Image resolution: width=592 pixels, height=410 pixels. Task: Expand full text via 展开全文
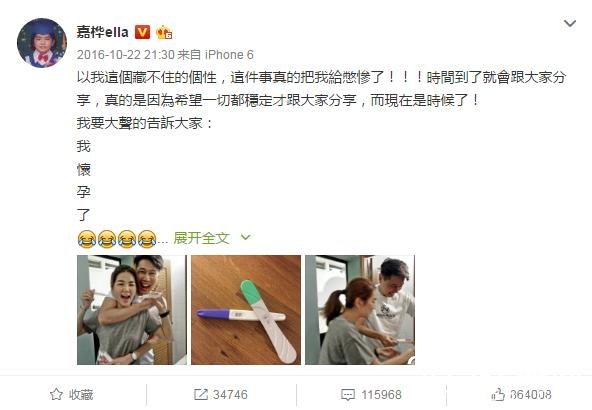tap(202, 238)
